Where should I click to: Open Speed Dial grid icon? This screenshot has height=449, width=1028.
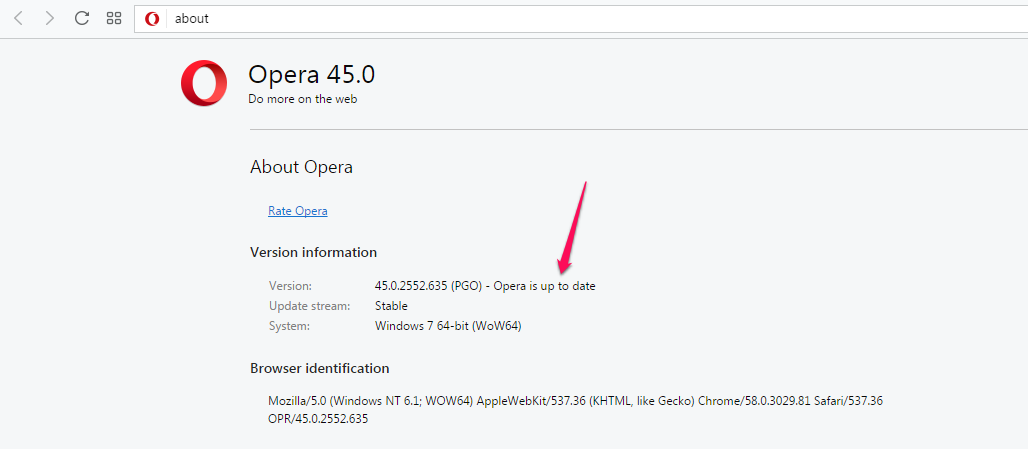pyautogui.click(x=114, y=18)
